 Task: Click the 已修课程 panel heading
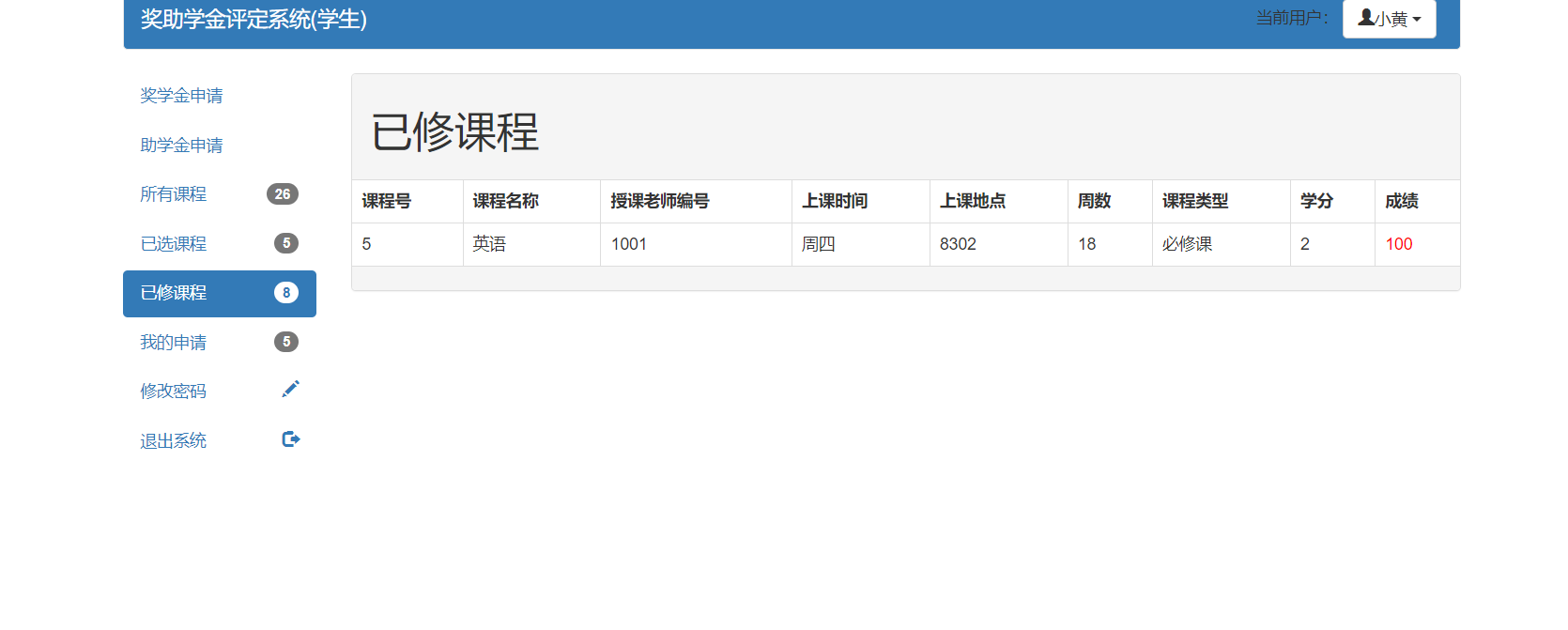[455, 131]
